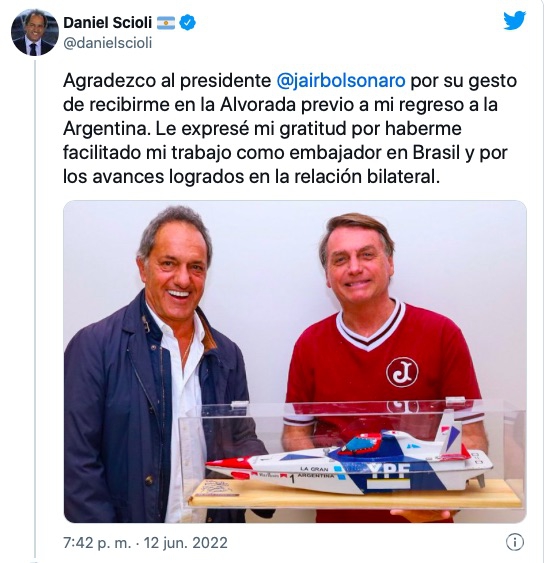Click the @danielscioli handle
This screenshot has width=547, height=563.
(108, 43)
